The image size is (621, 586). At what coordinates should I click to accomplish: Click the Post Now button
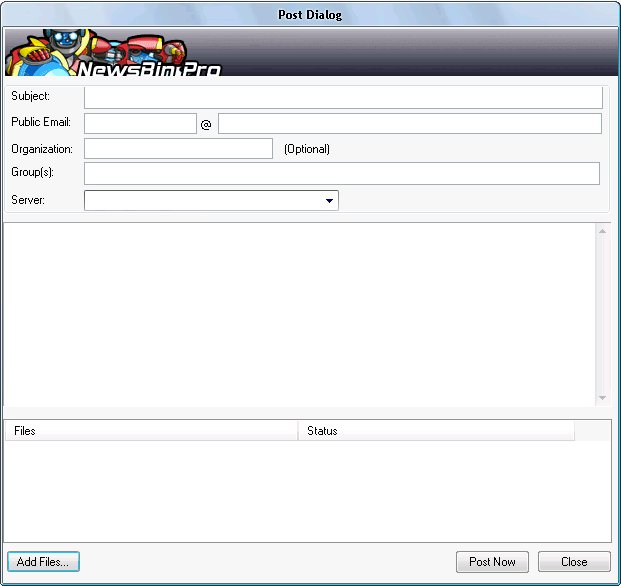(492, 562)
